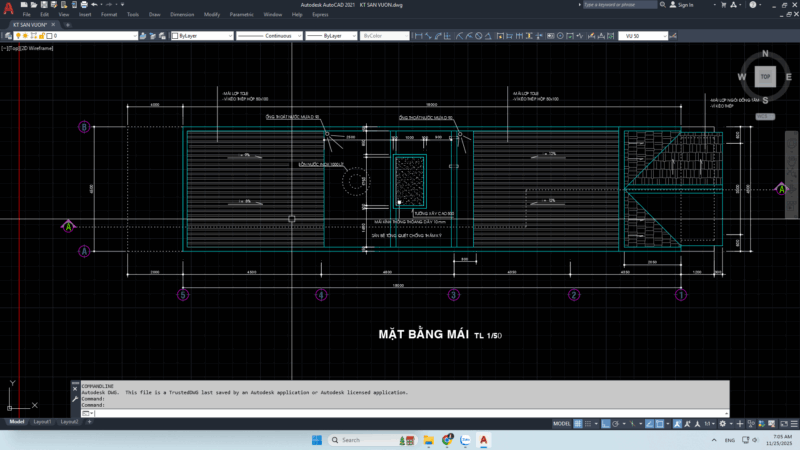800x450 pixels.
Task: Click the MODEL space button in status bar
Action: [563, 423]
